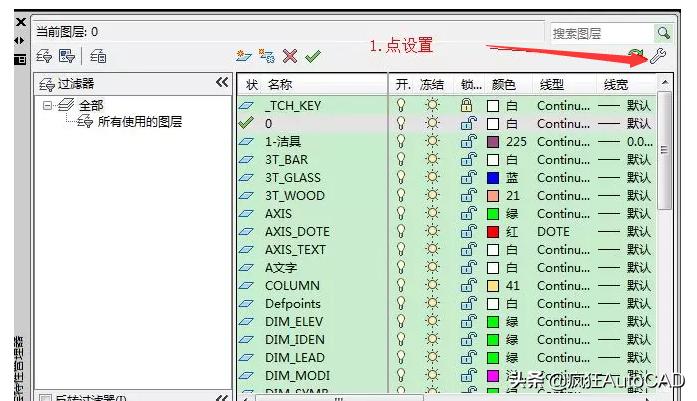Select the AXIS_TEXT layer name
This screenshot has height=401, width=697.
[295, 249]
